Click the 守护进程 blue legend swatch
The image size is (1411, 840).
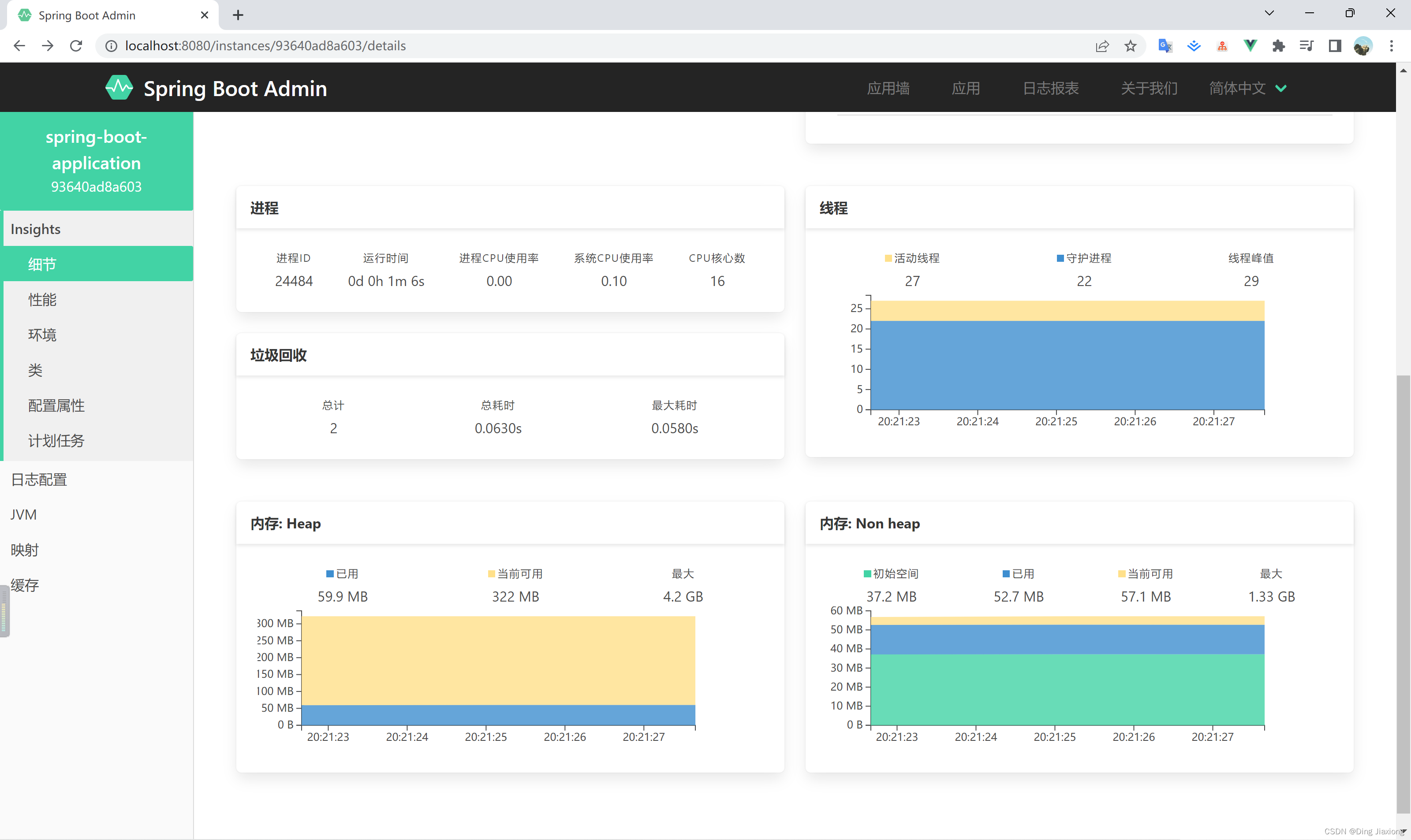click(x=1060, y=258)
